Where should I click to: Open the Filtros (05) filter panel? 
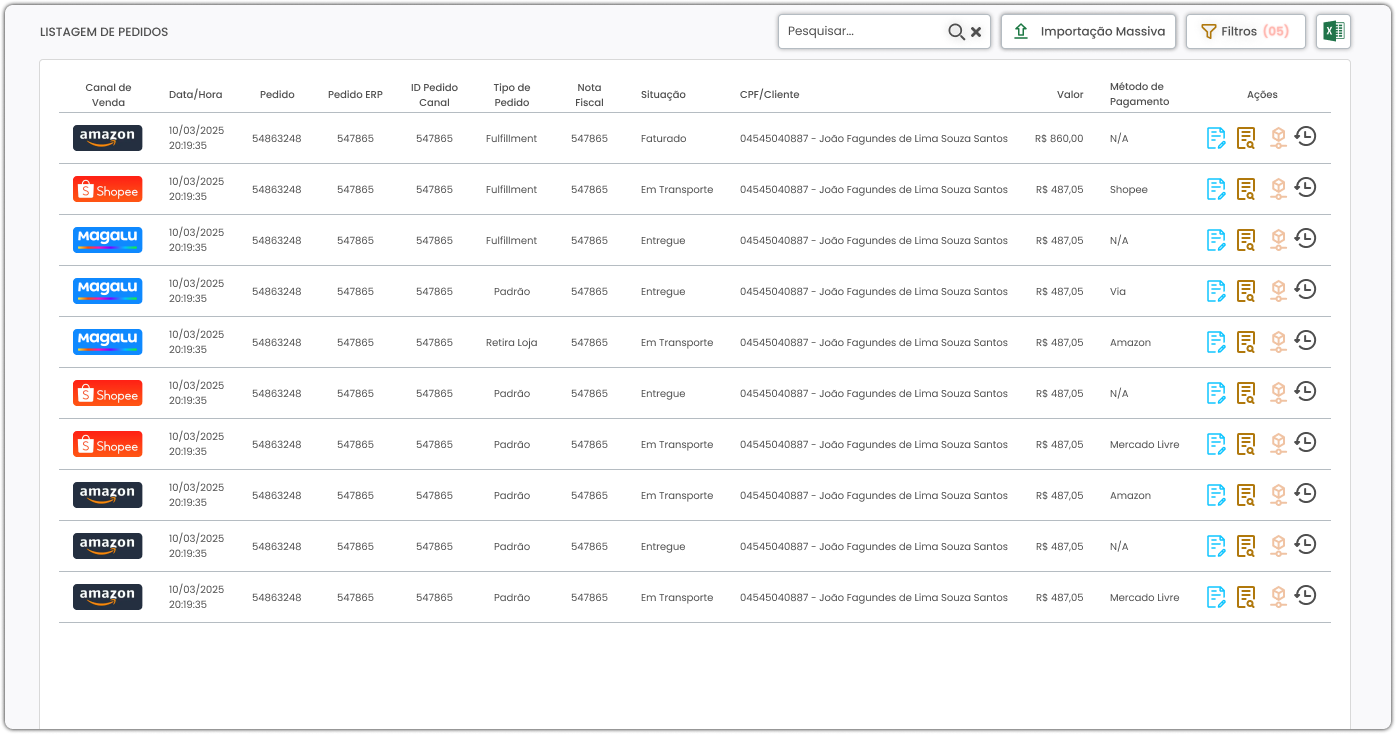1244,32
